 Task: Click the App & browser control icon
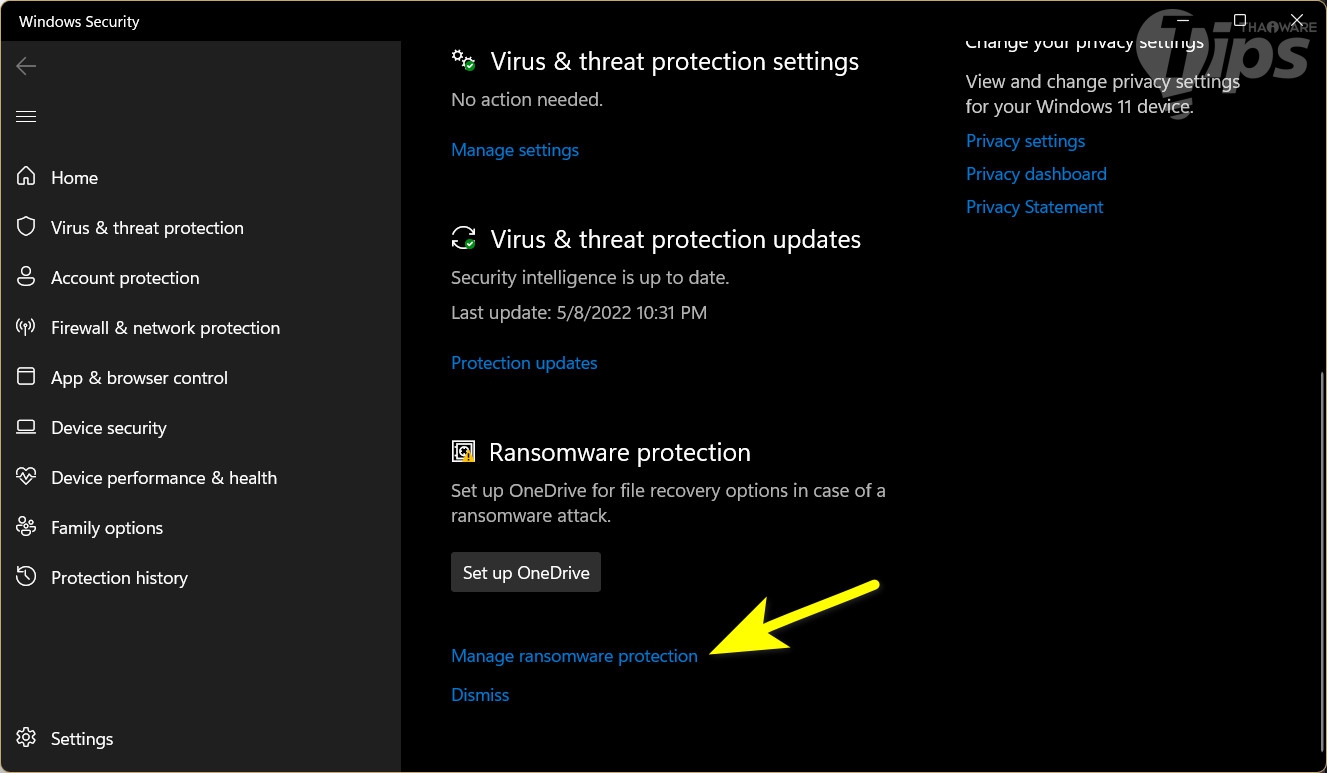point(26,377)
